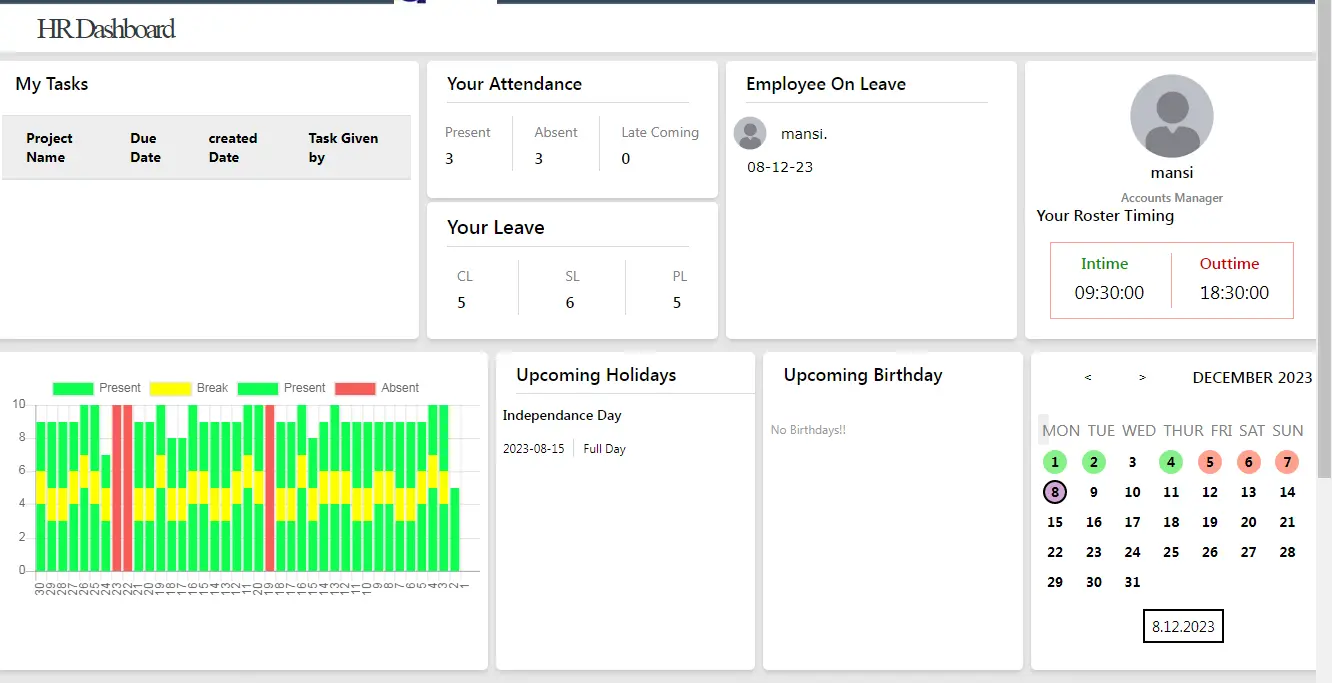1332x683 pixels.
Task: Click the employee on leave avatar icon
Action: coord(750,133)
